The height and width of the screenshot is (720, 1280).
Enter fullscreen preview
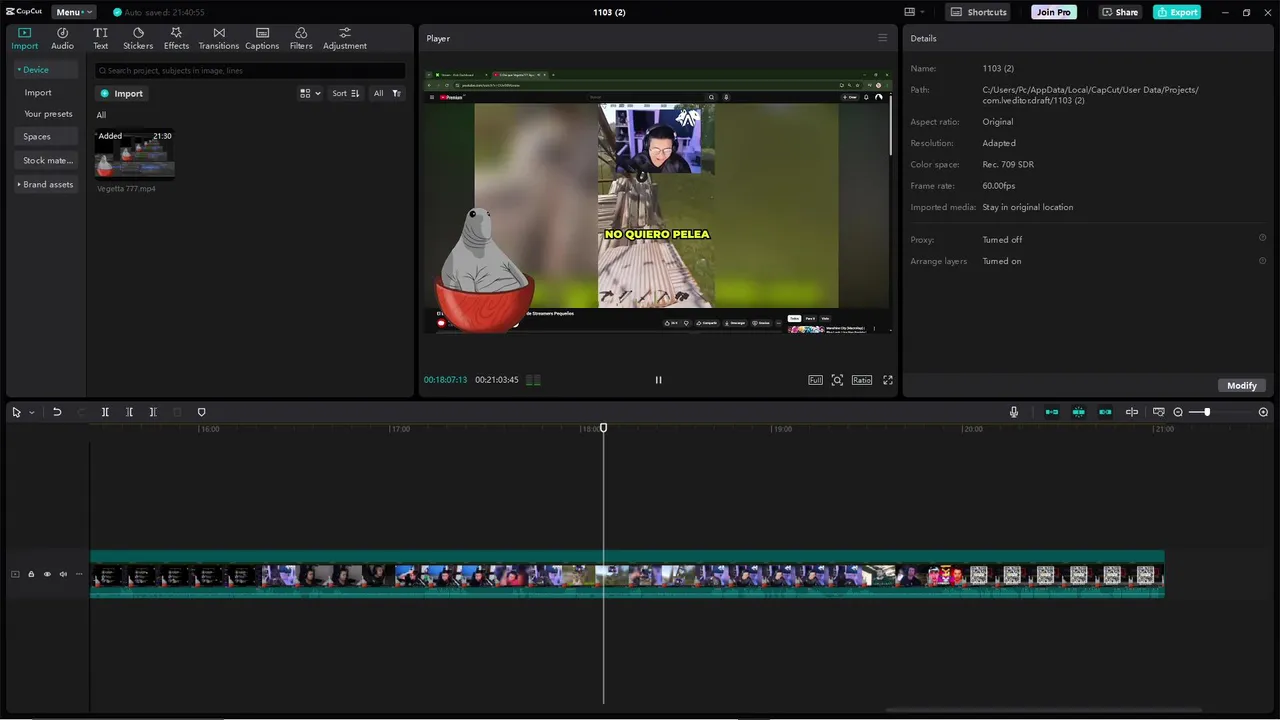pyautogui.click(x=888, y=380)
